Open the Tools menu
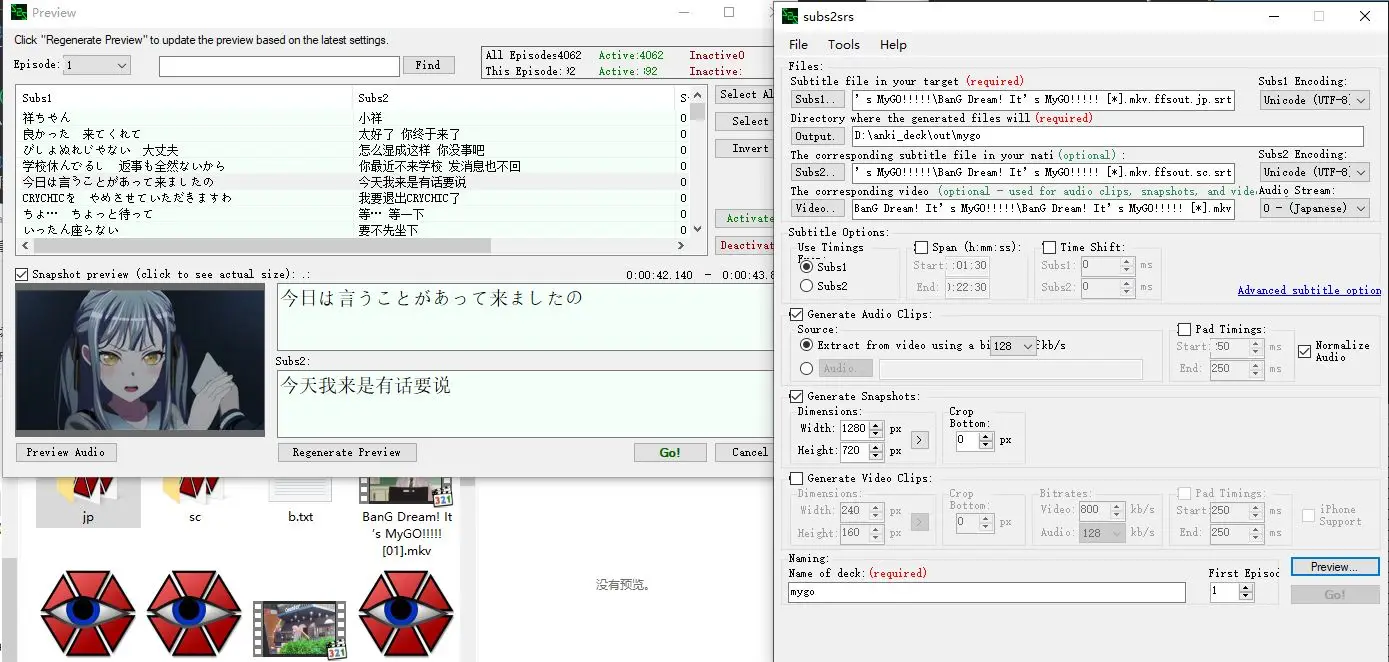Screen dimensions: 1389x662 [x=843, y=45]
